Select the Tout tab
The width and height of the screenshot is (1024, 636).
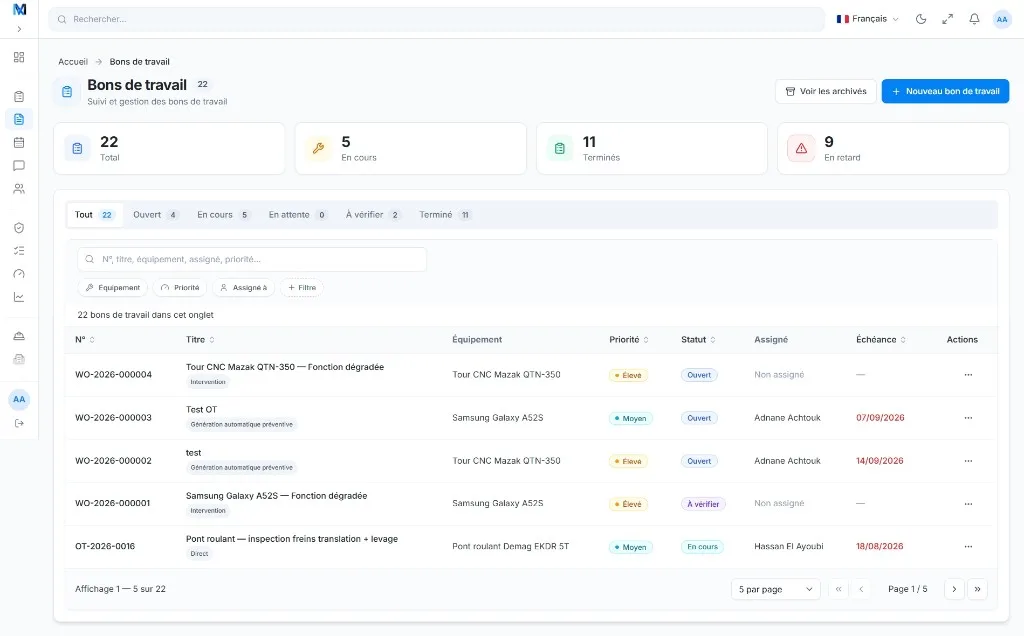tap(95, 215)
